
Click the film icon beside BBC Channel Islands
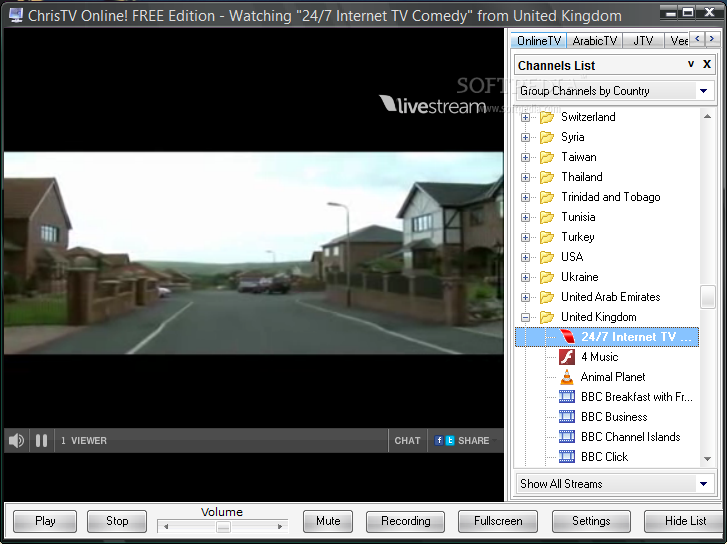pos(567,436)
